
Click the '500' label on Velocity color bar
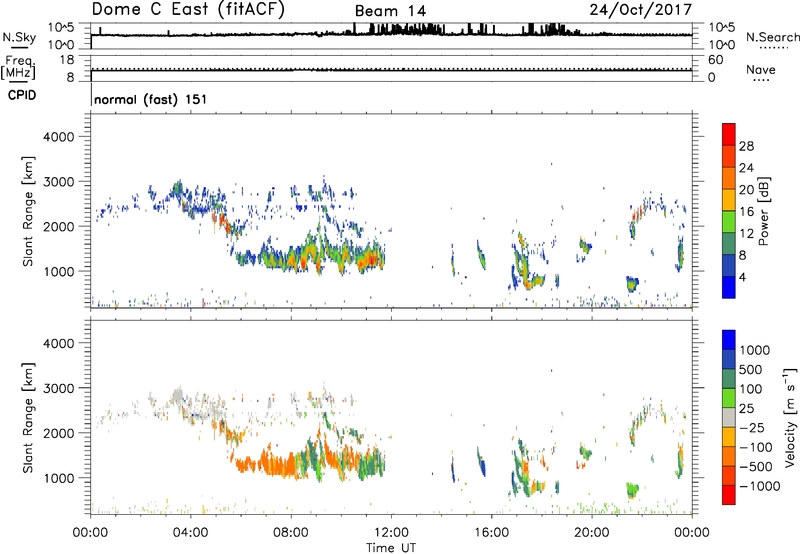click(x=751, y=370)
